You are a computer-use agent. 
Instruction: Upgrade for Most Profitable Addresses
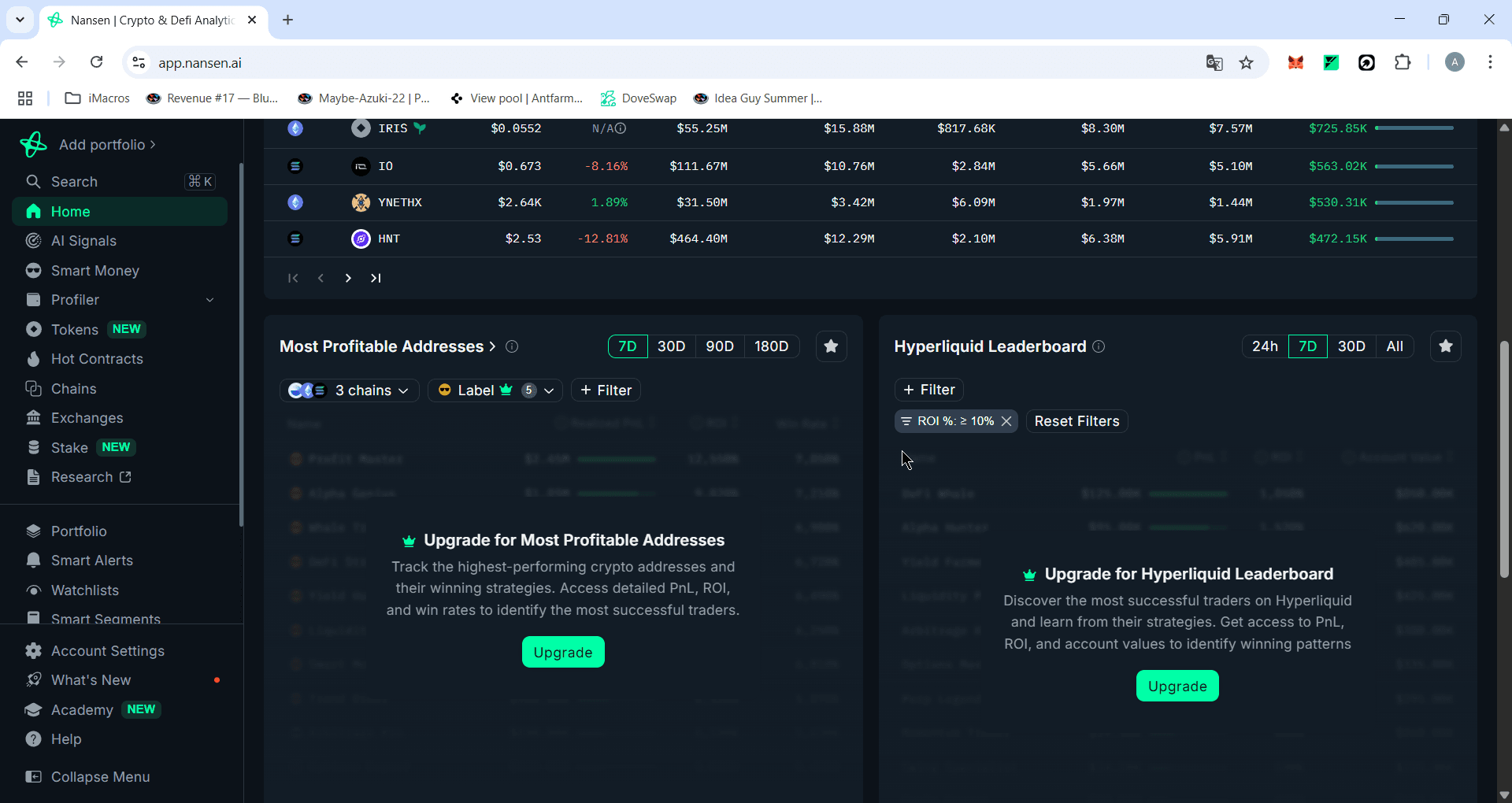[x=563, y=652]
